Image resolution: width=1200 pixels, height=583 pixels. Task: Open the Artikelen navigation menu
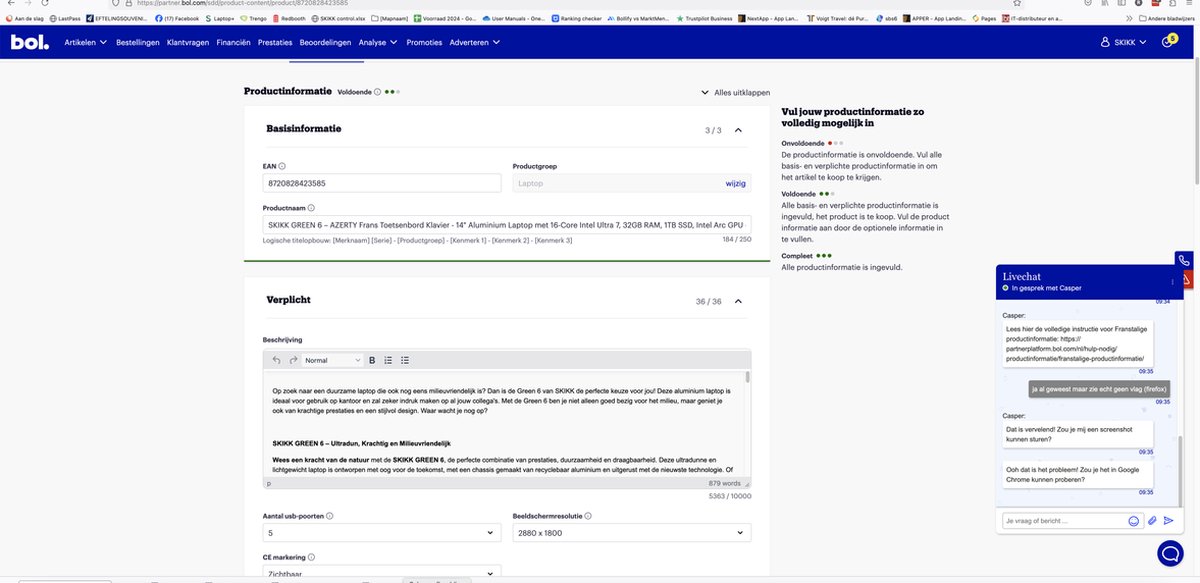pos(86,42)
